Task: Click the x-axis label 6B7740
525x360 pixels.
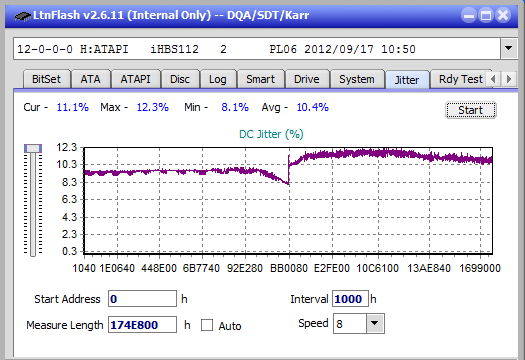Action: [x=201, y=268]
